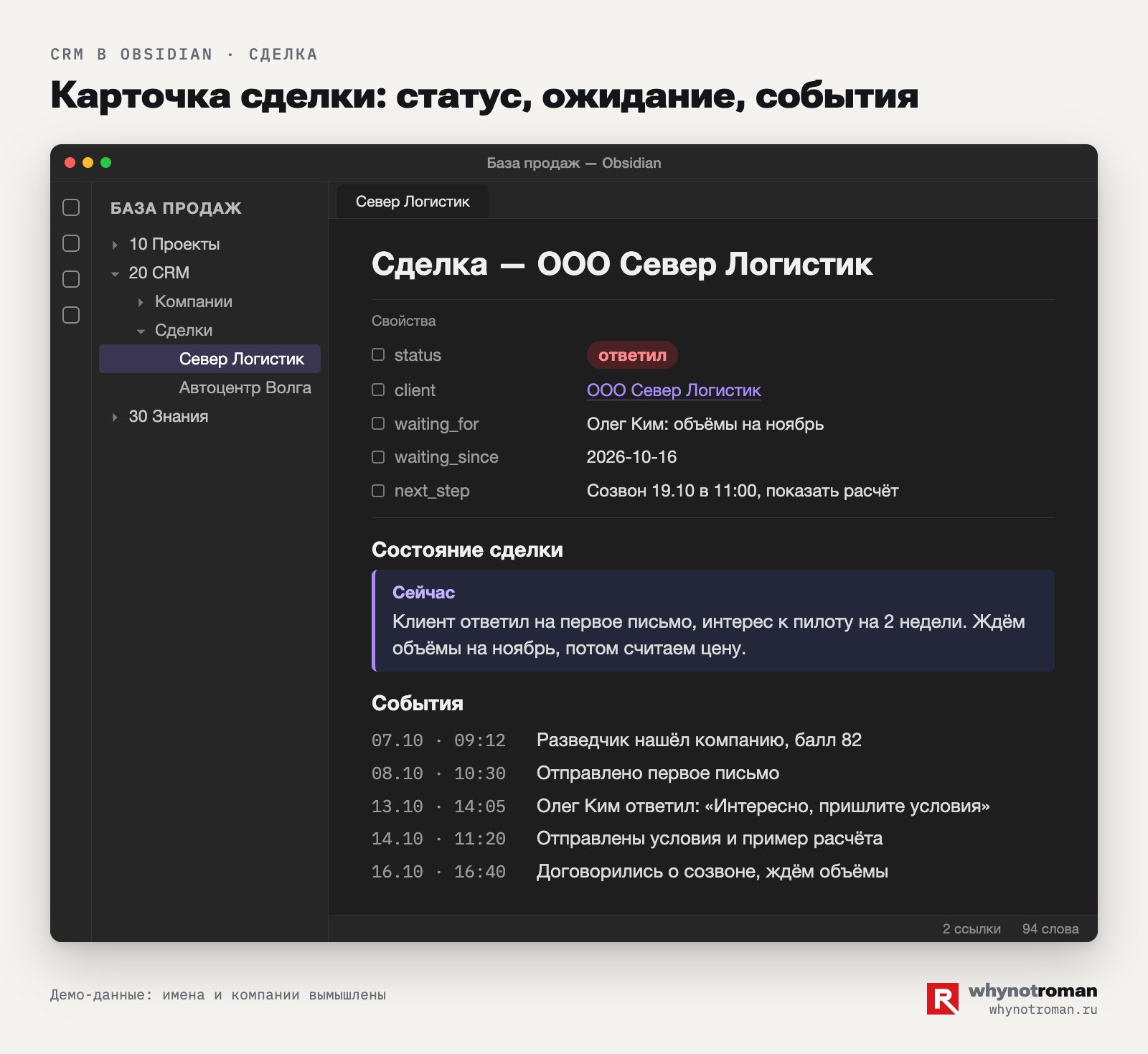Click the client property icon
1148x1054 pixels.
click(x=378, y=390)
